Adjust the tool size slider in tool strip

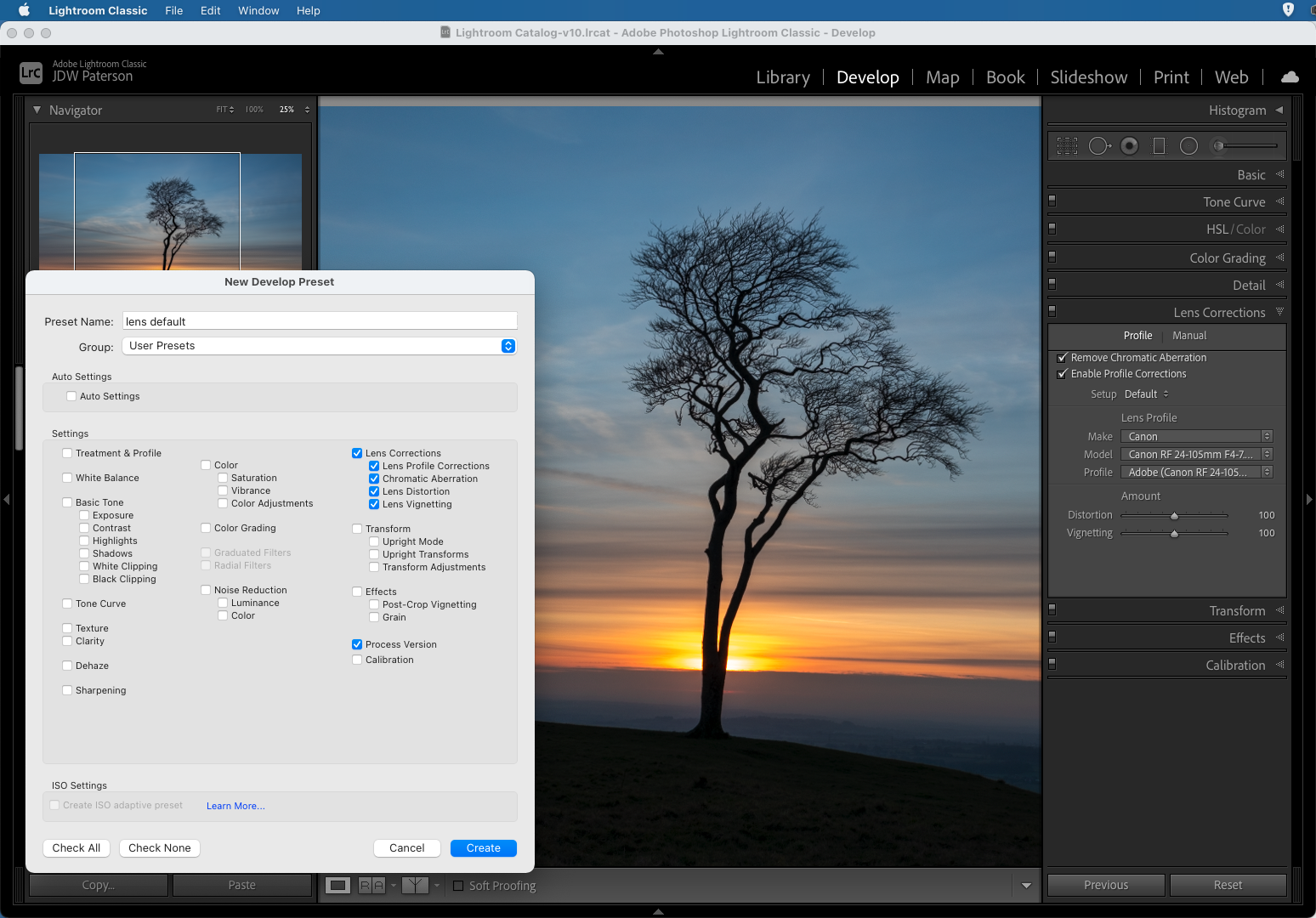point(1250,146)
